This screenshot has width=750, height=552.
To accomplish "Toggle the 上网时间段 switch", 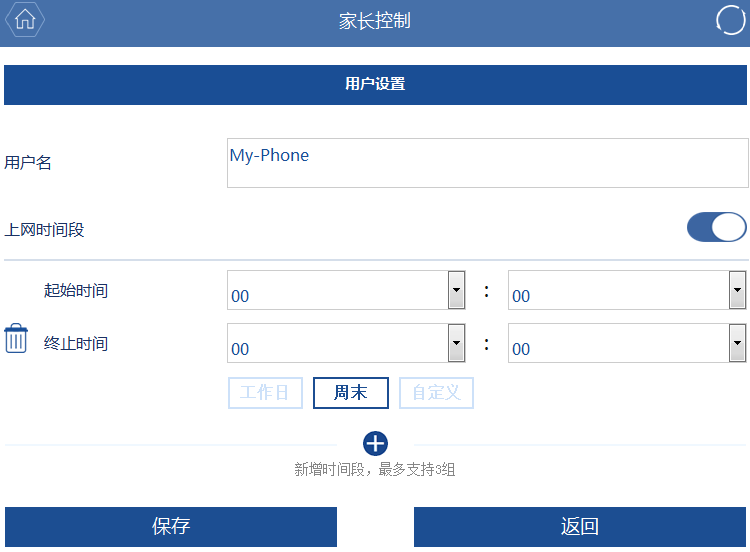I will [717, 227].
